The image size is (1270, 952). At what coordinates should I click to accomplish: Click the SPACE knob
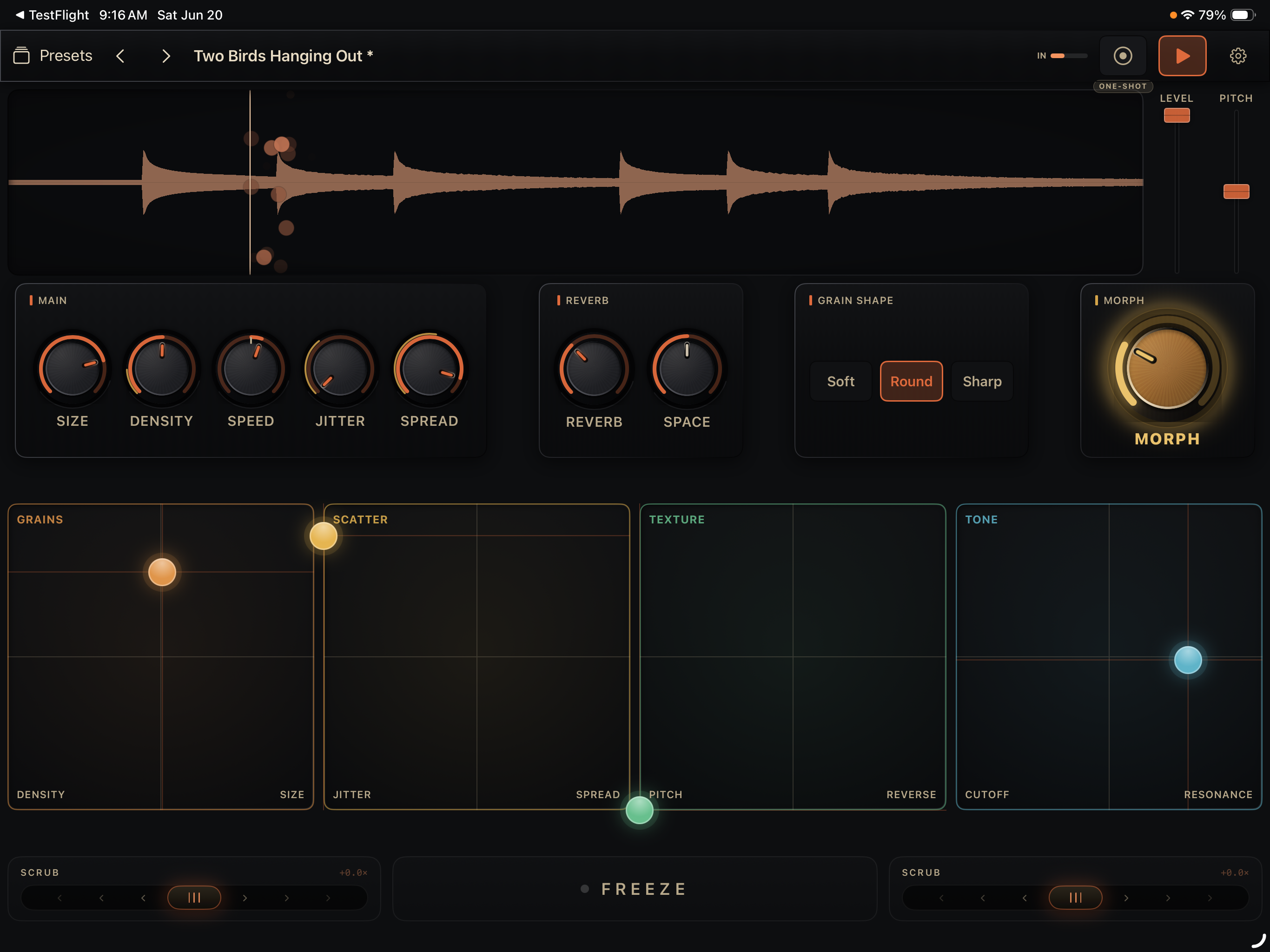point(687,368)
